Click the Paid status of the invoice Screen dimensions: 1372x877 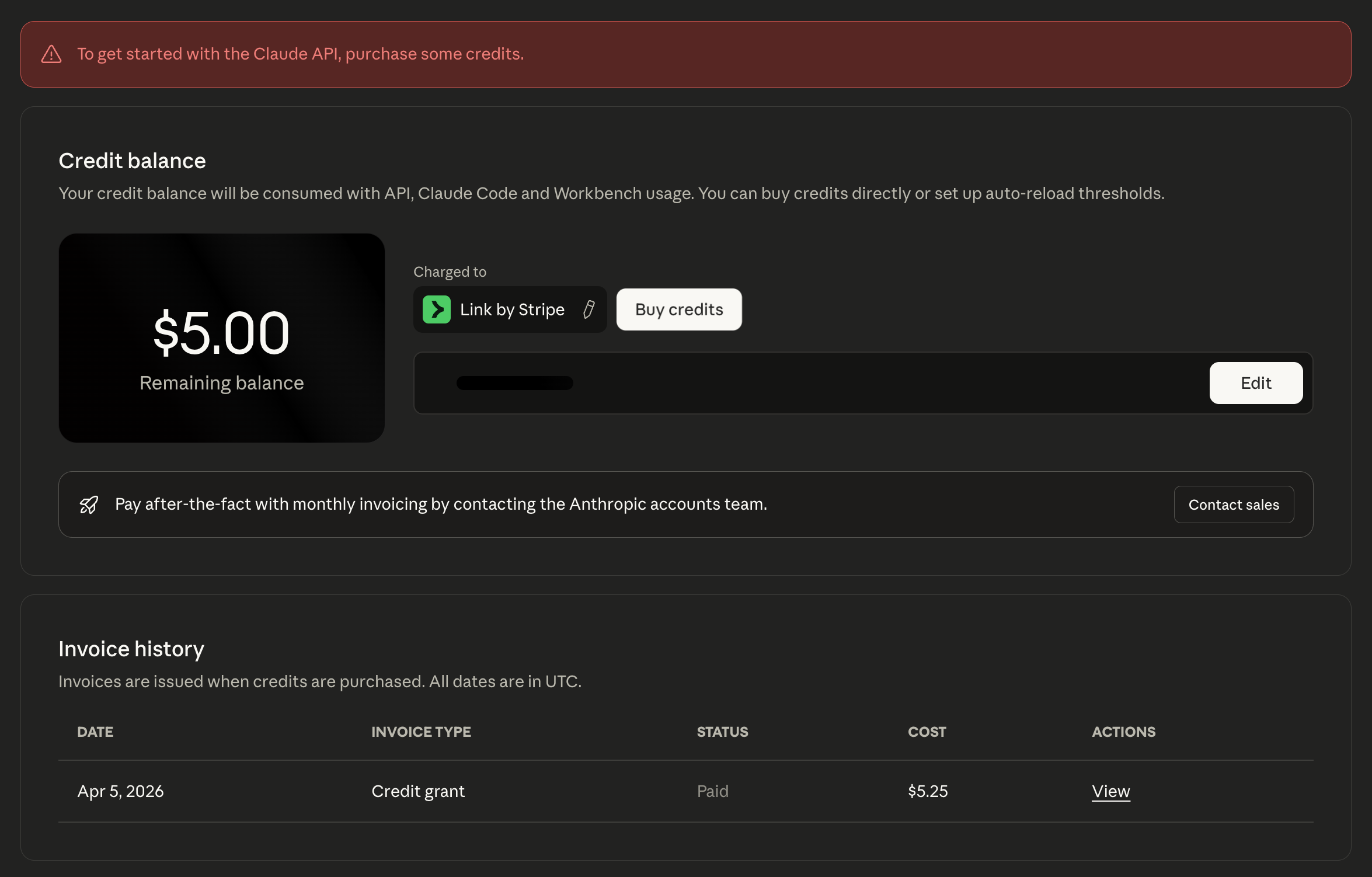point(712,791)
